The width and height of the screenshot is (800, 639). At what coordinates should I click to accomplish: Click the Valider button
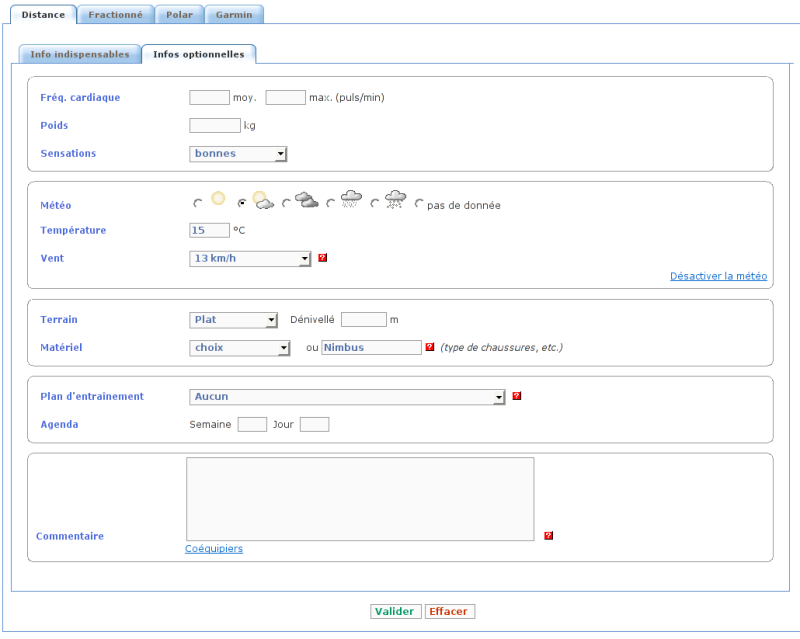tap(395, 611)
